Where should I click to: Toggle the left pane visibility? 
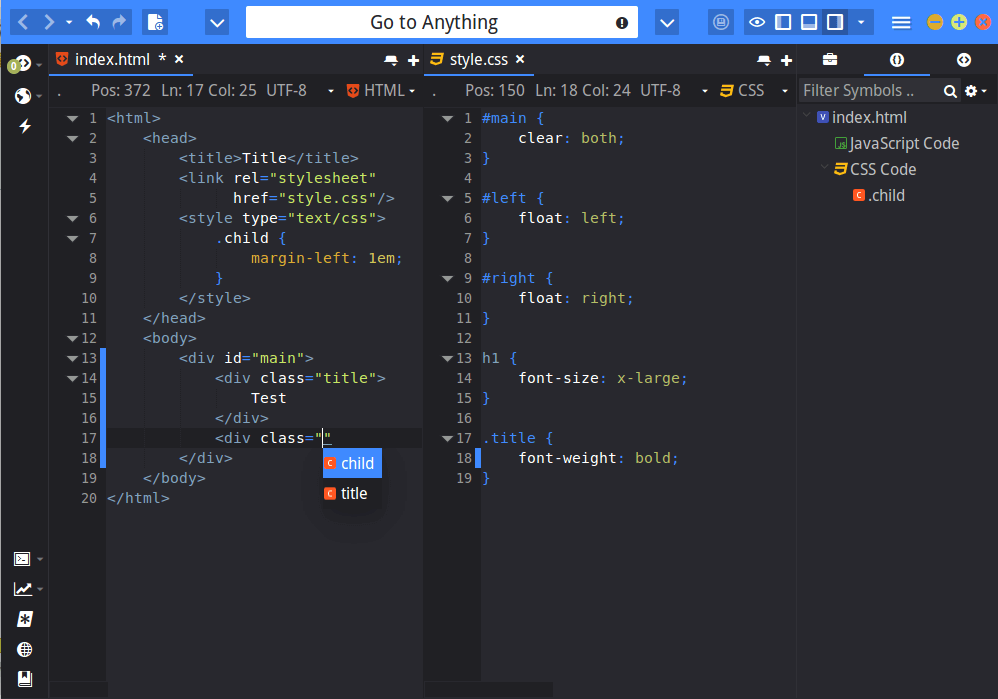point(783,22)
